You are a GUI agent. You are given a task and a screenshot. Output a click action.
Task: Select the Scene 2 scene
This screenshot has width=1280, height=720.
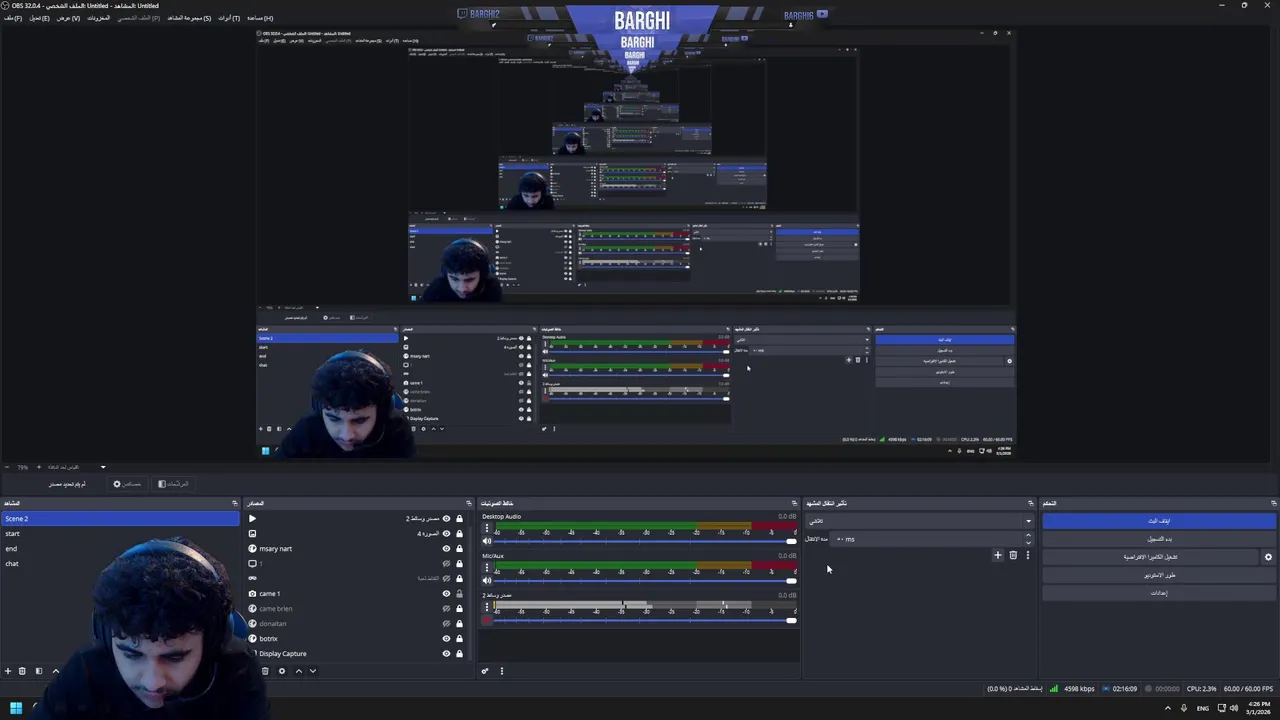click(120, 518)
